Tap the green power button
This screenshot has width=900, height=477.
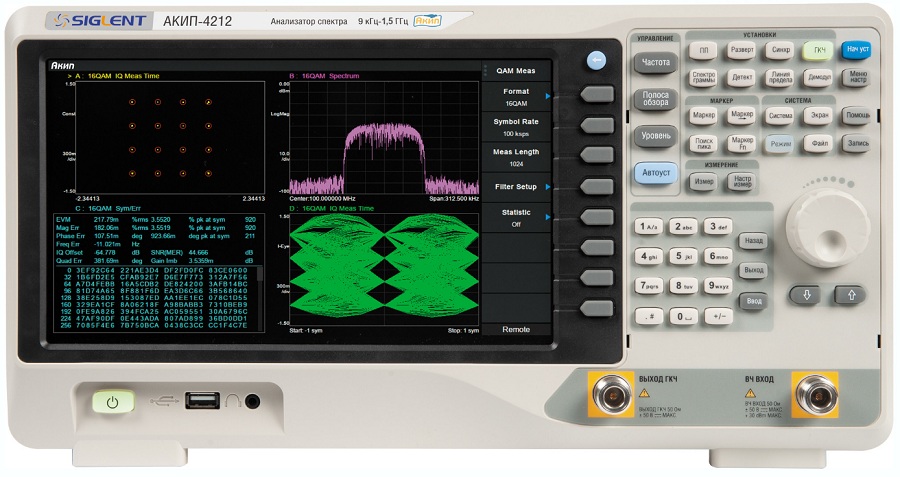112,402
